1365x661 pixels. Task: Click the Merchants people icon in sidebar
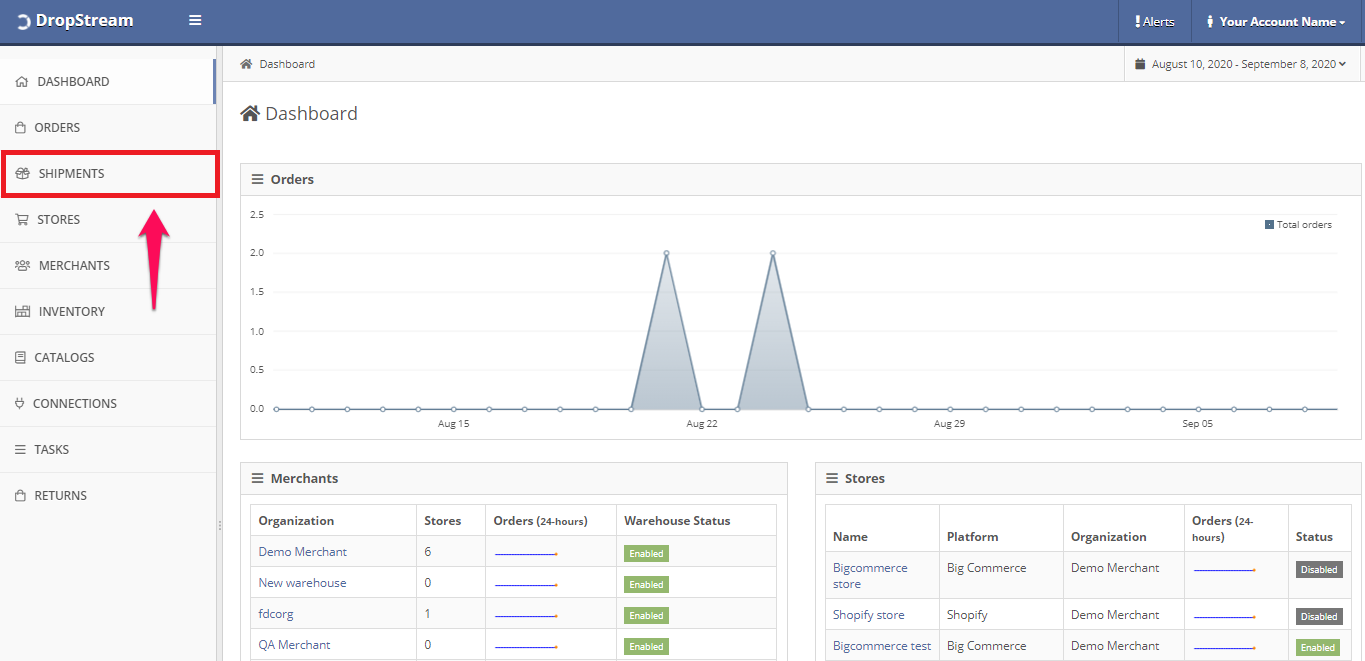tap(22, 266)
